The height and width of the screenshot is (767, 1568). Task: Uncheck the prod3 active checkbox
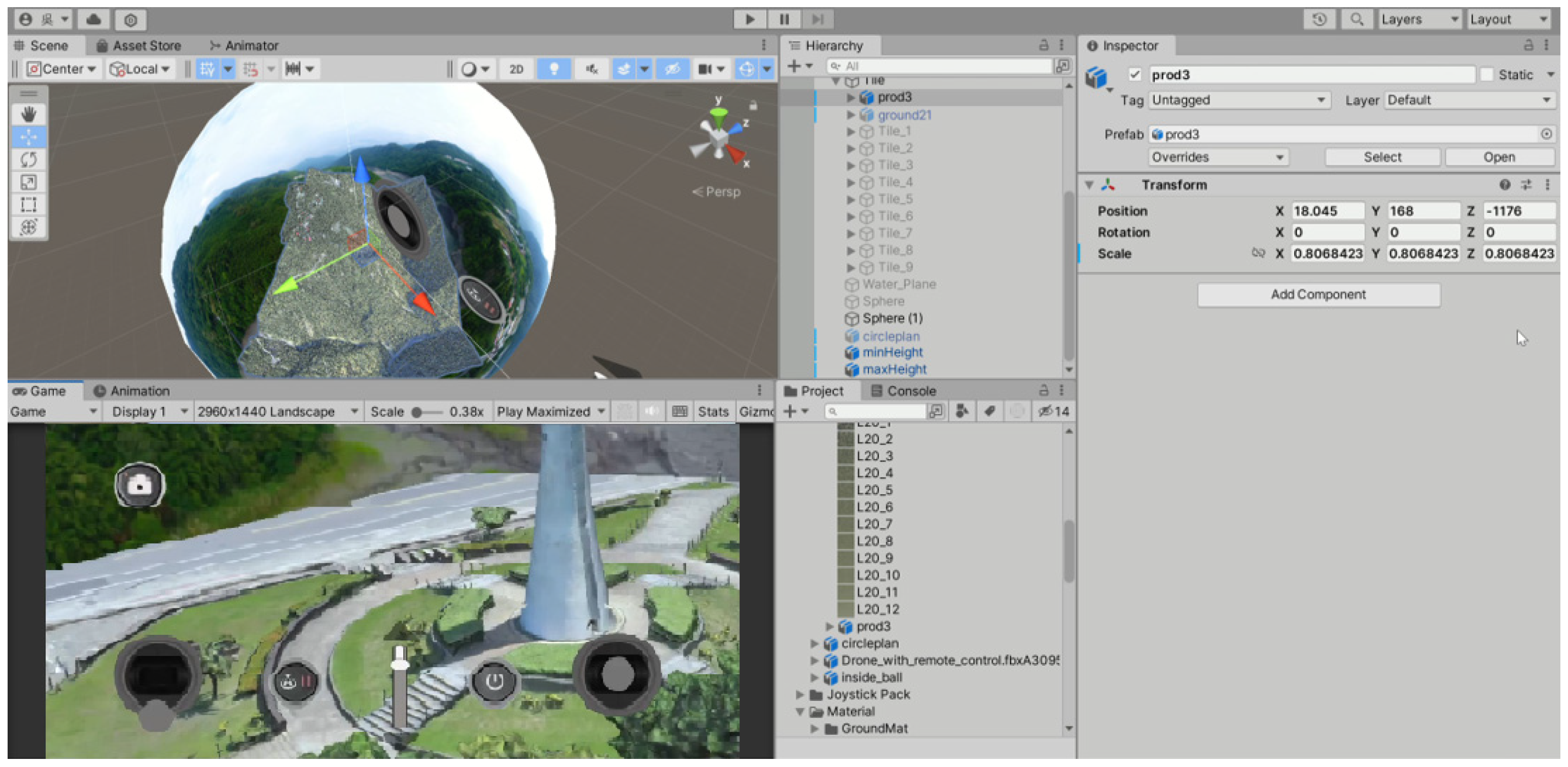click(1134, 74)
